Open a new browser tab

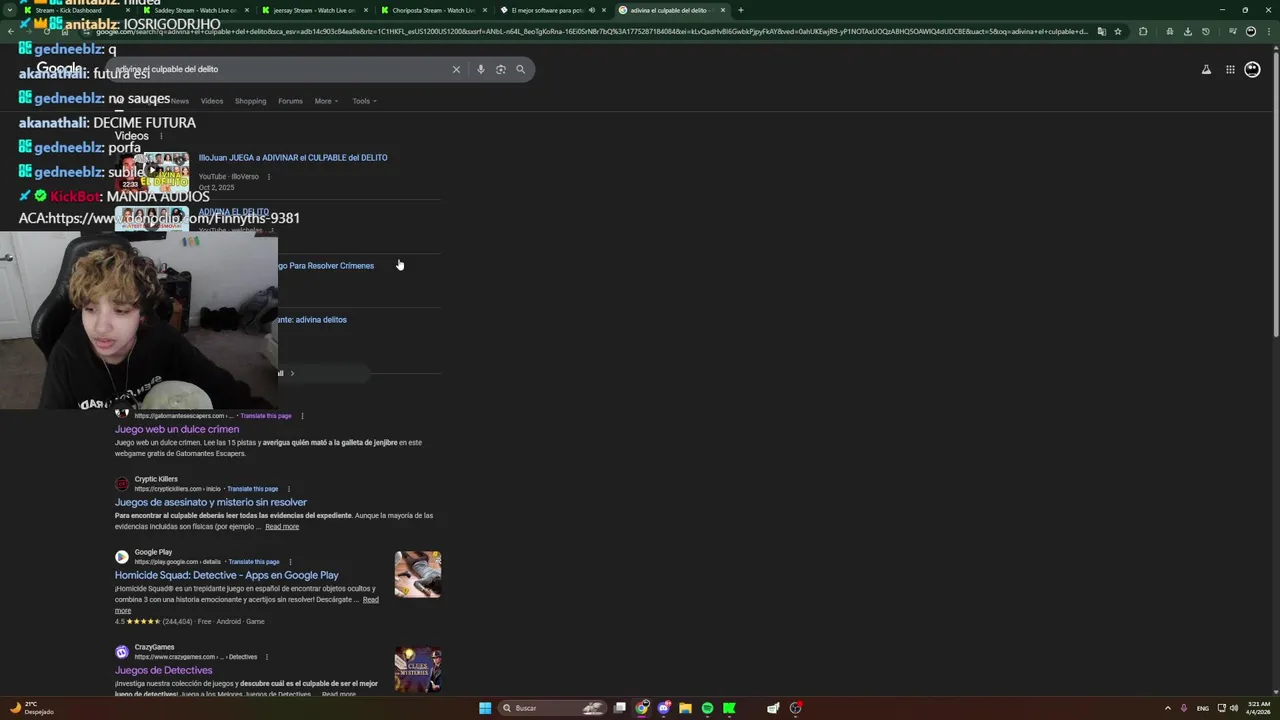pyautogui.click(x=740, y=10)
